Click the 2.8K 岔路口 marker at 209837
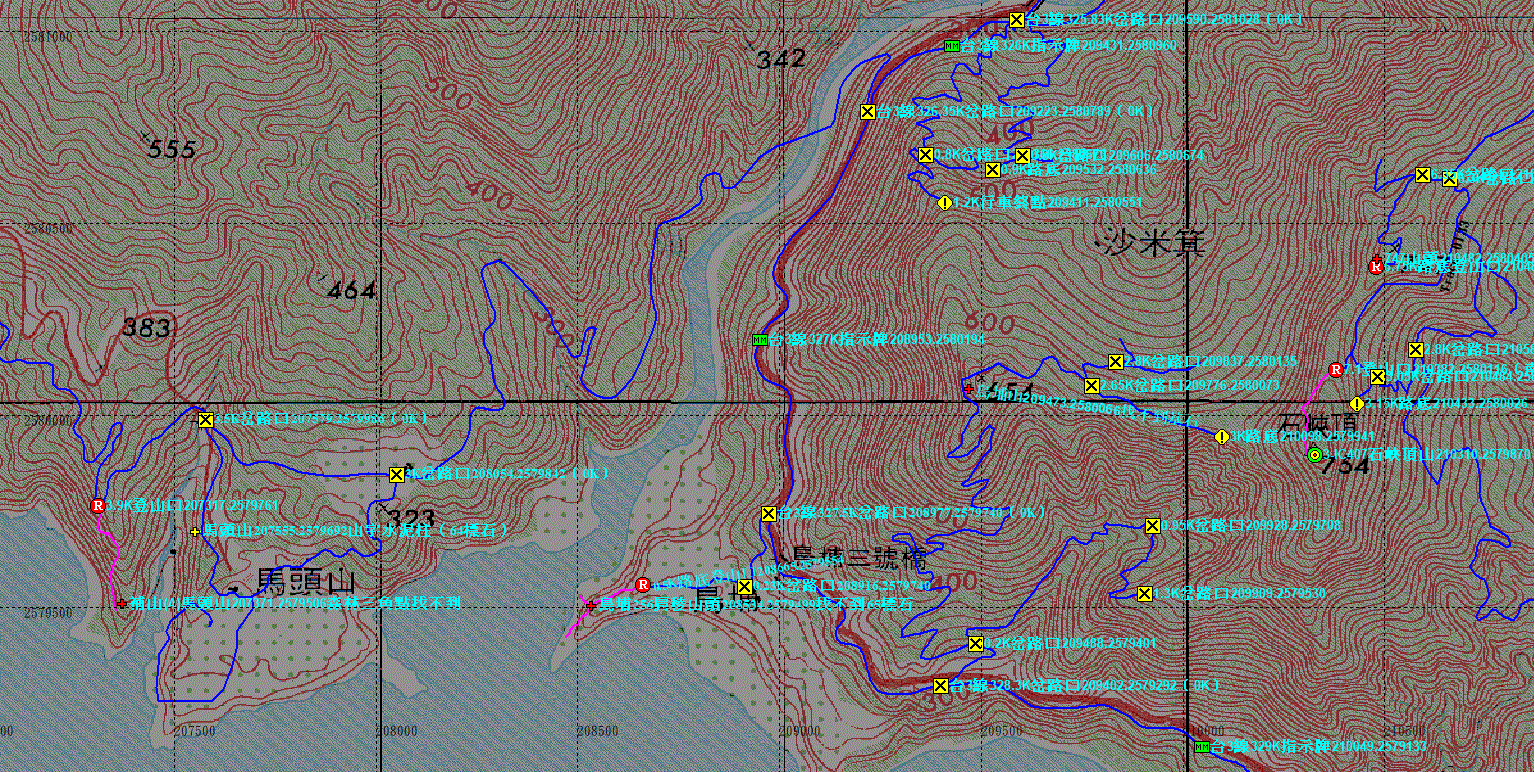 point(1116,361)
